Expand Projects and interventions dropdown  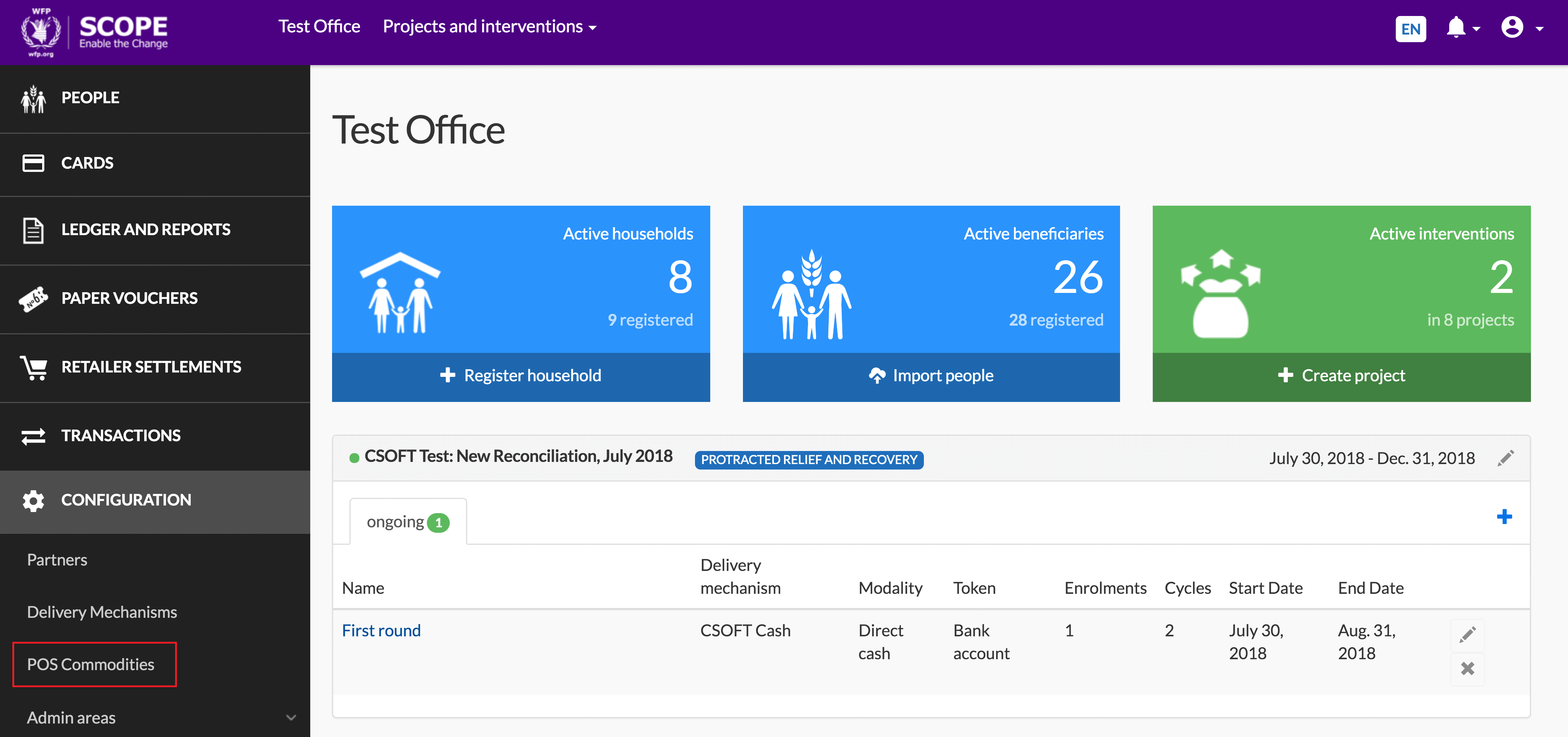pyautogui.click(x=489, y=27)
